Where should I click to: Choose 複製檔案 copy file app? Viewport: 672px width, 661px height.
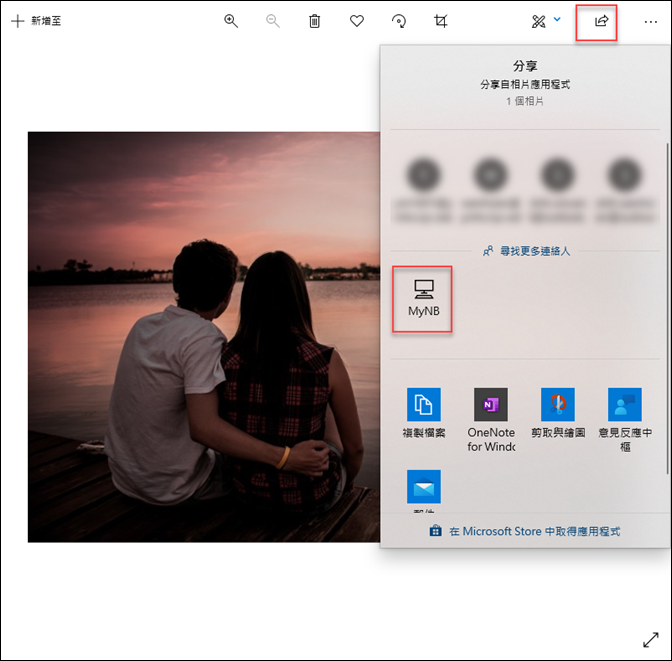pyautogui.click(x=423, y=413)
